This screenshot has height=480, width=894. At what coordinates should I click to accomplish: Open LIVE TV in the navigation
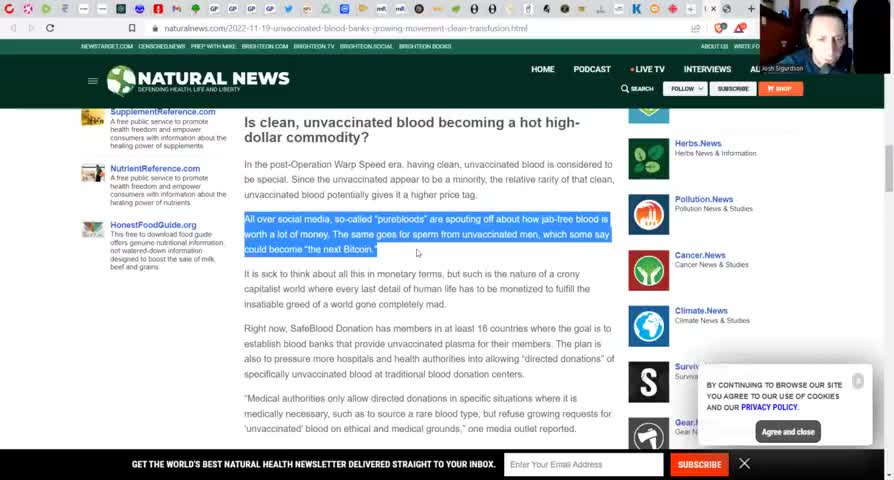click(x=648, y=69)
